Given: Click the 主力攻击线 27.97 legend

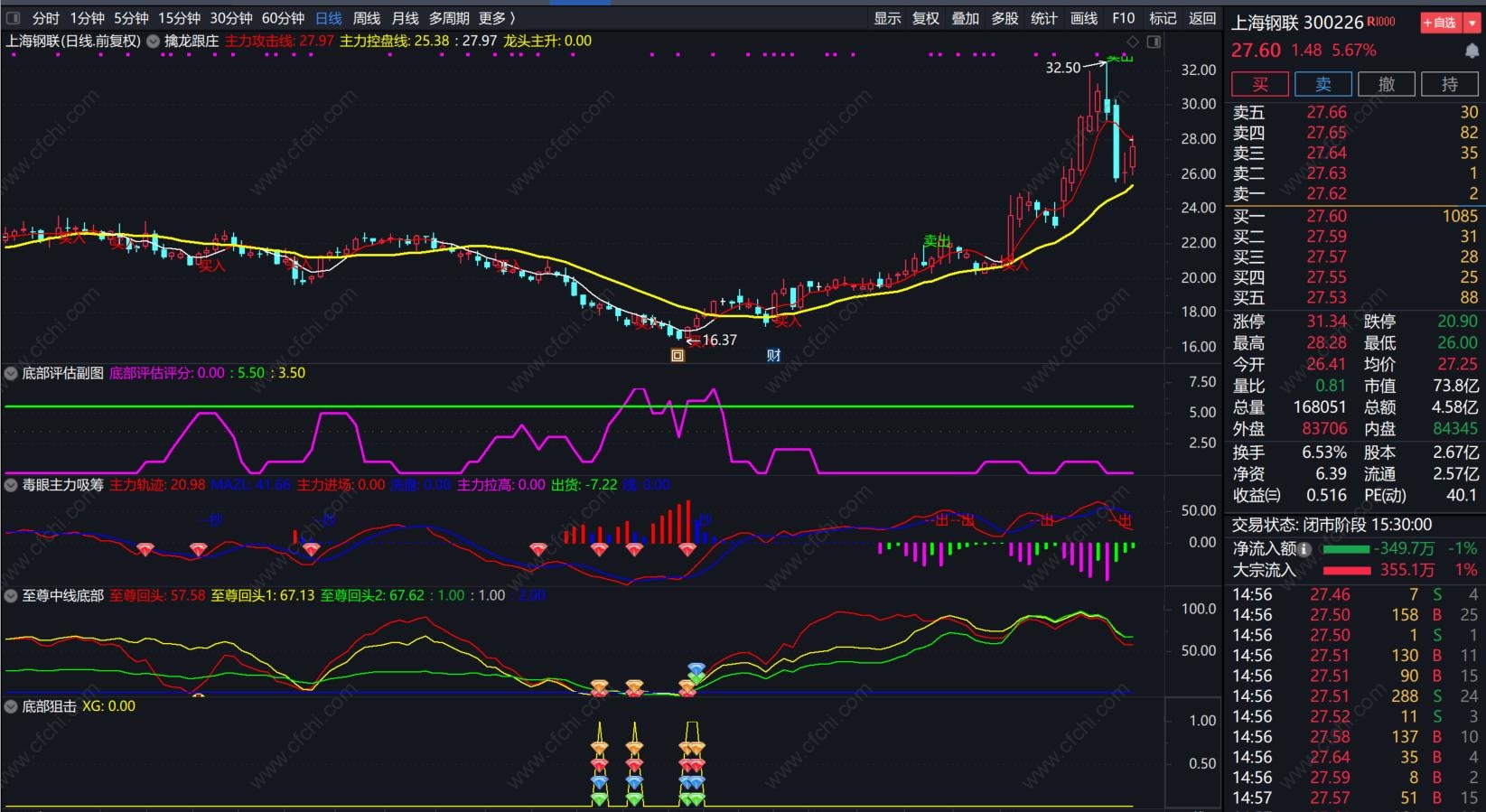Looking at the screenshot, I should tap(279, 41).
